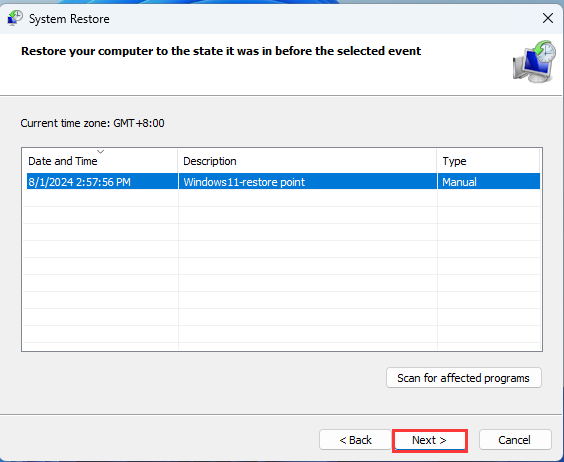Image resolution: width=564 pixels, height=462 pixels.
Task: Click the System Restore title bar icon
Action: 15,18
